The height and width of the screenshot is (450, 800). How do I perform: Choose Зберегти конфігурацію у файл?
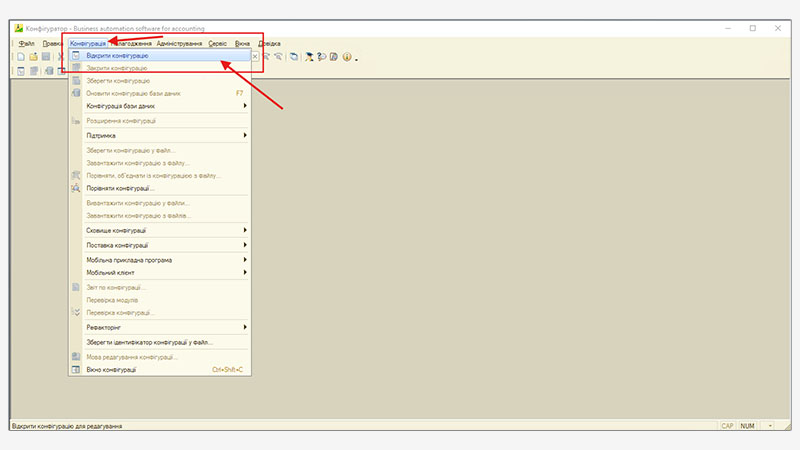pyautogui.click(x=138, y=150)
